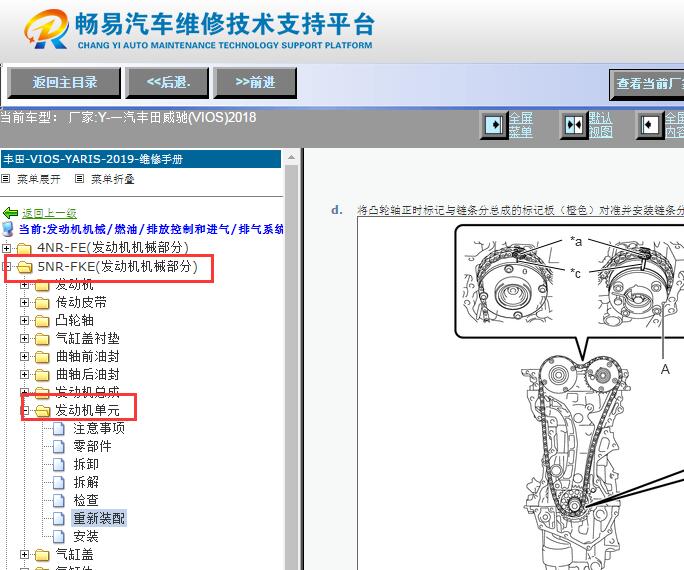This screenshot has width=684, height=570.
Task: Click the 曲轴后油封 folder icon
Action: [x=42, y=375]
